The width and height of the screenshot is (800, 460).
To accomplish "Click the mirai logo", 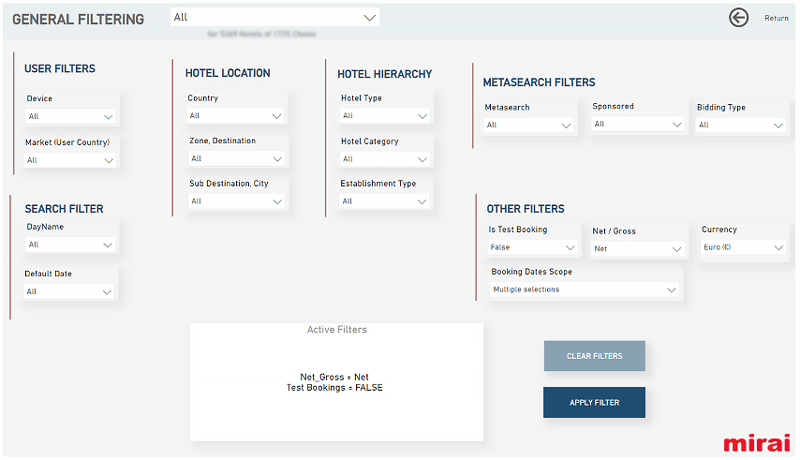I will click(757, 443).
